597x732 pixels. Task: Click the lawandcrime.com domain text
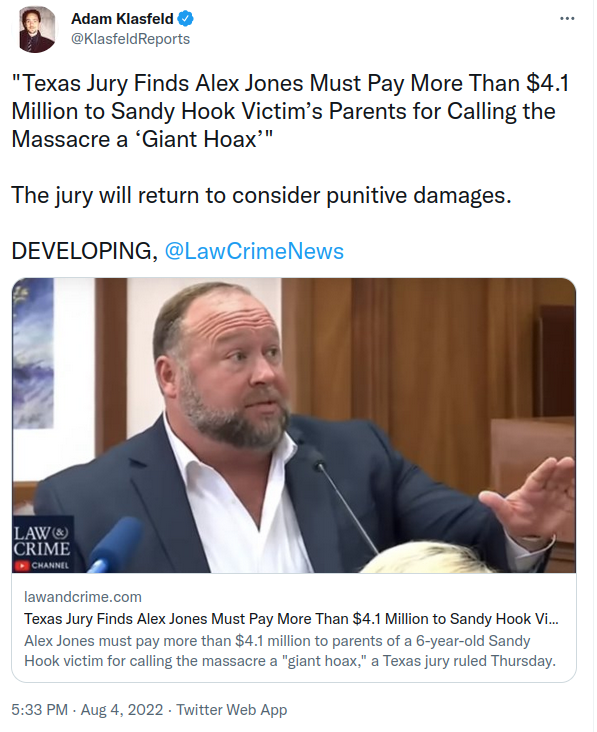click(83, 597)
